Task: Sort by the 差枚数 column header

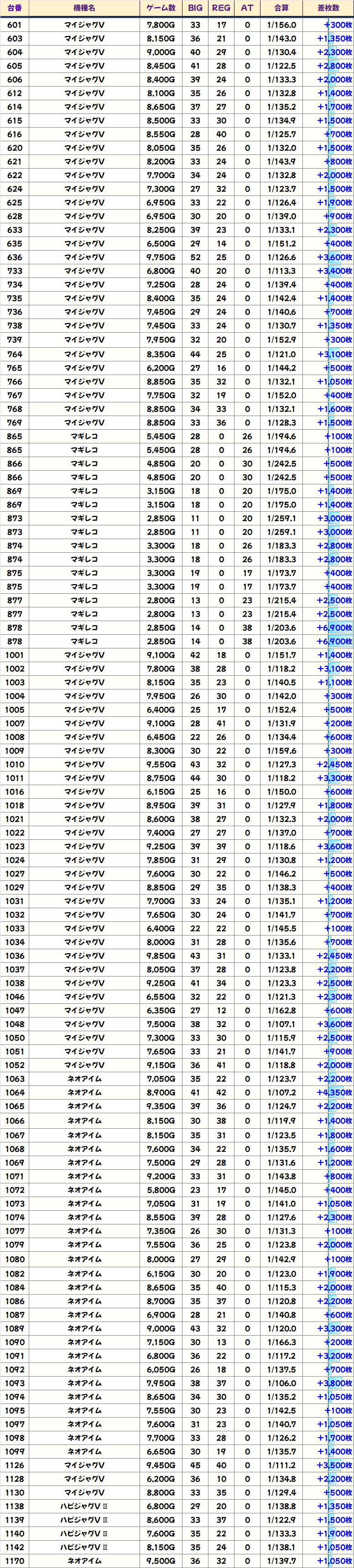Action: pos(328,8)
